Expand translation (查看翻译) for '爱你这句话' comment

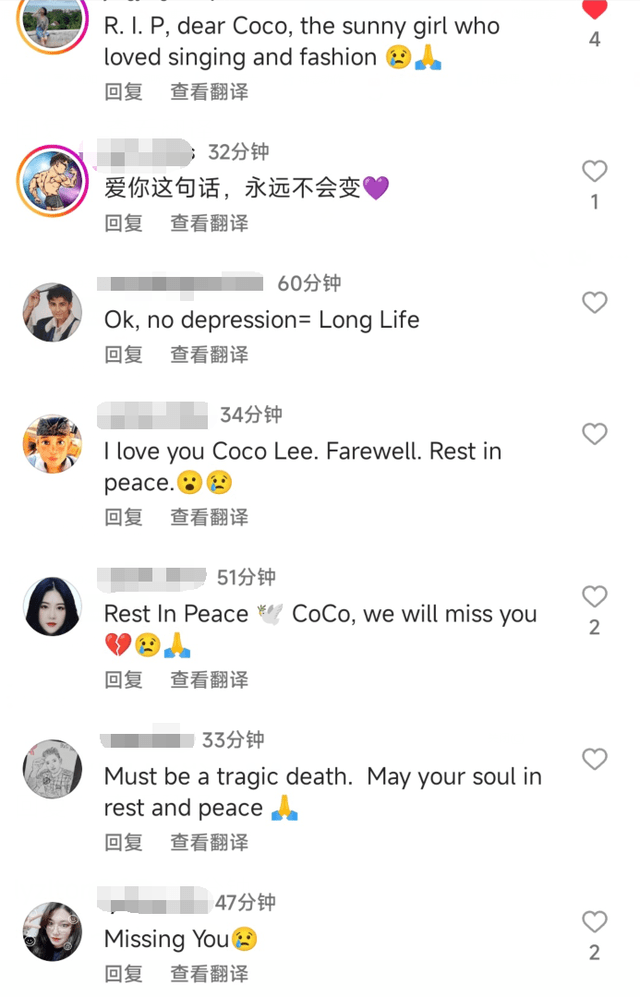(209, 223)
